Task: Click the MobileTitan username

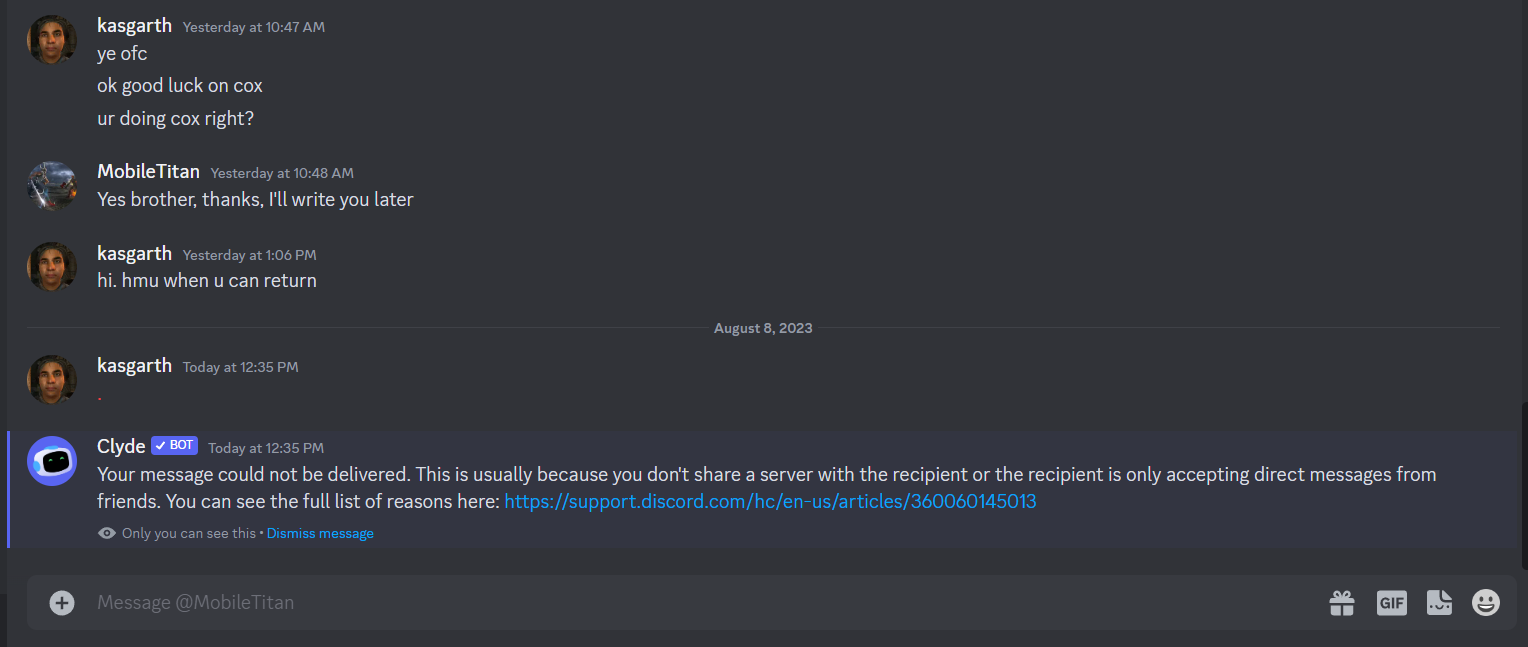Action: [148, 171]
